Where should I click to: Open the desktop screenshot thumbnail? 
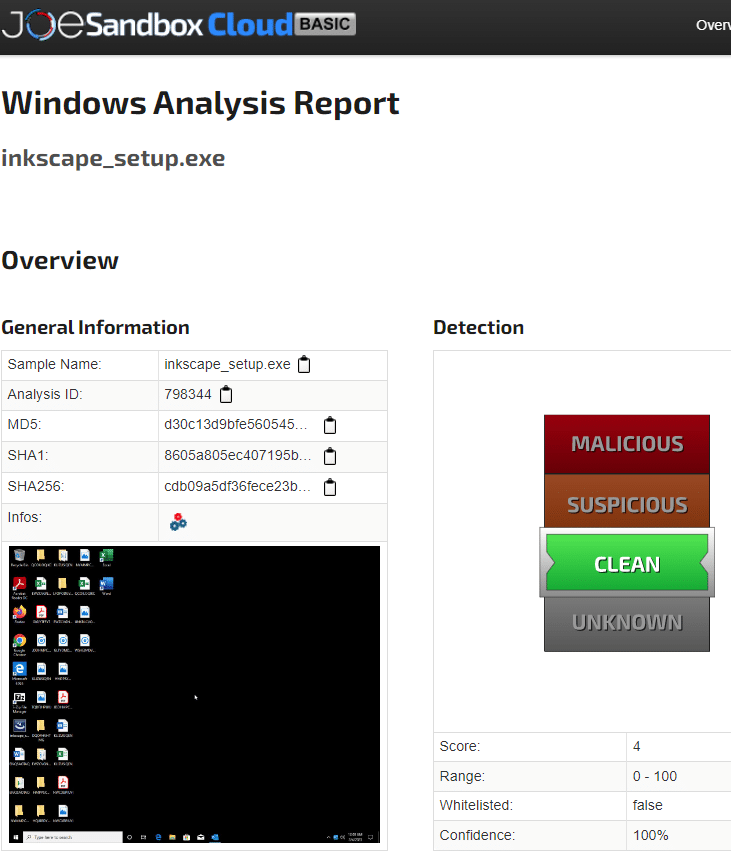pyautogui.click(x=195, y=694)
